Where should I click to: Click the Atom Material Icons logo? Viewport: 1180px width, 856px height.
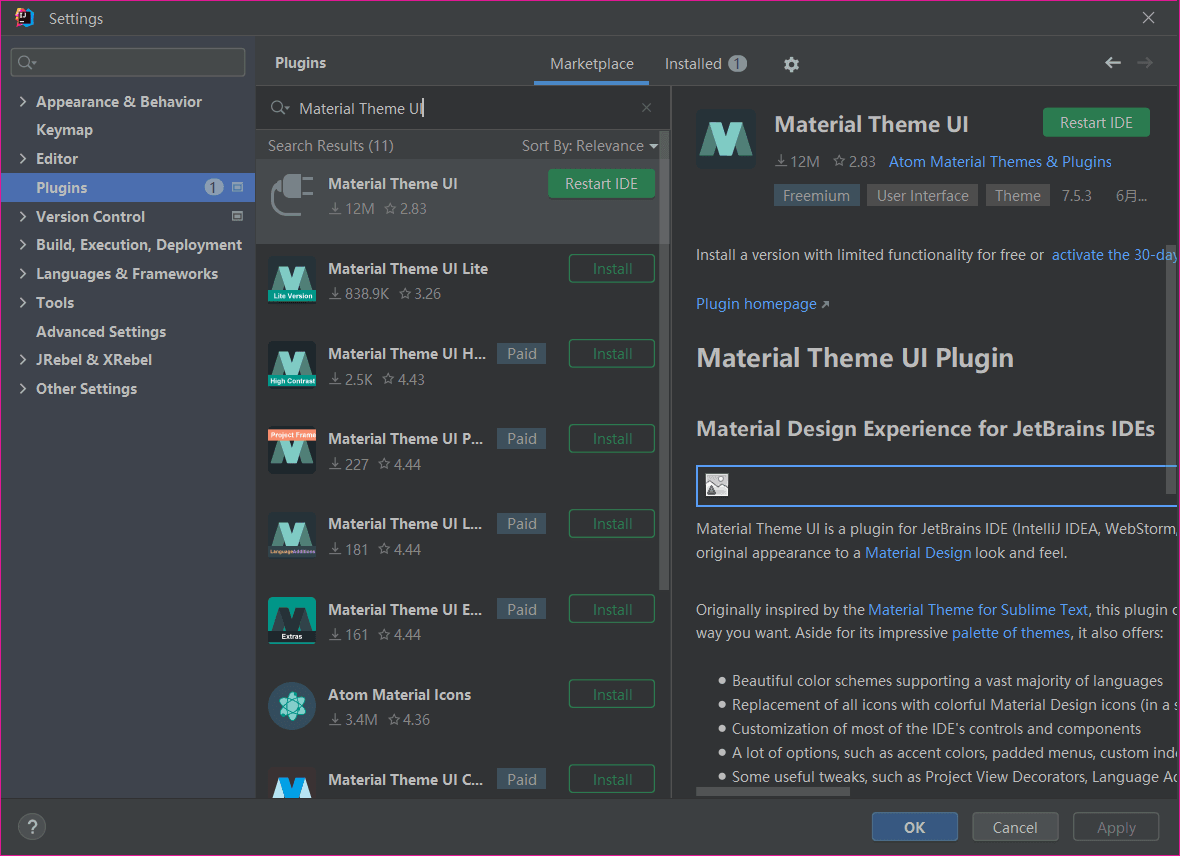pos(292,705)
